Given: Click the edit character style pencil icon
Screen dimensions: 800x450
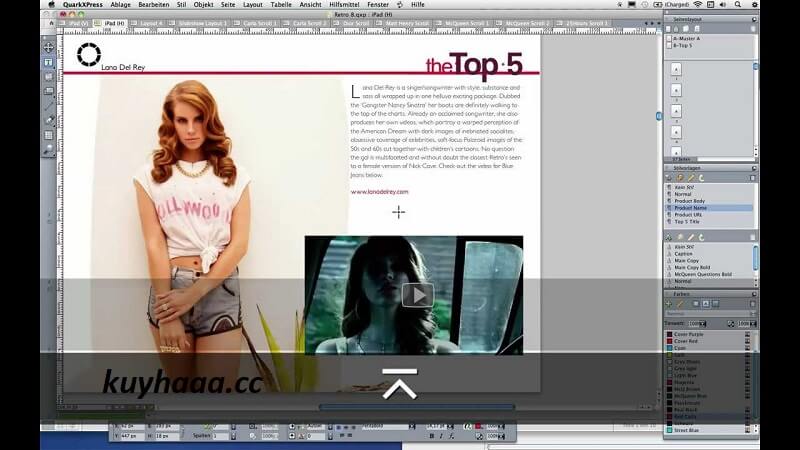Looking at the screenshot, I should pos(691,237).
